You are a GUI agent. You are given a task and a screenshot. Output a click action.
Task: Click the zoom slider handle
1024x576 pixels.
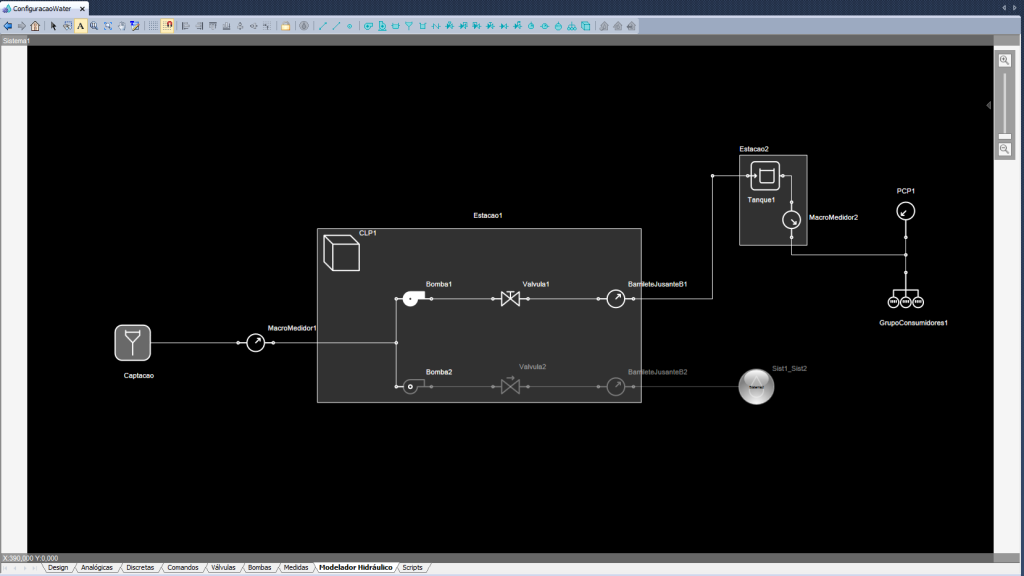coord(1005,136)
